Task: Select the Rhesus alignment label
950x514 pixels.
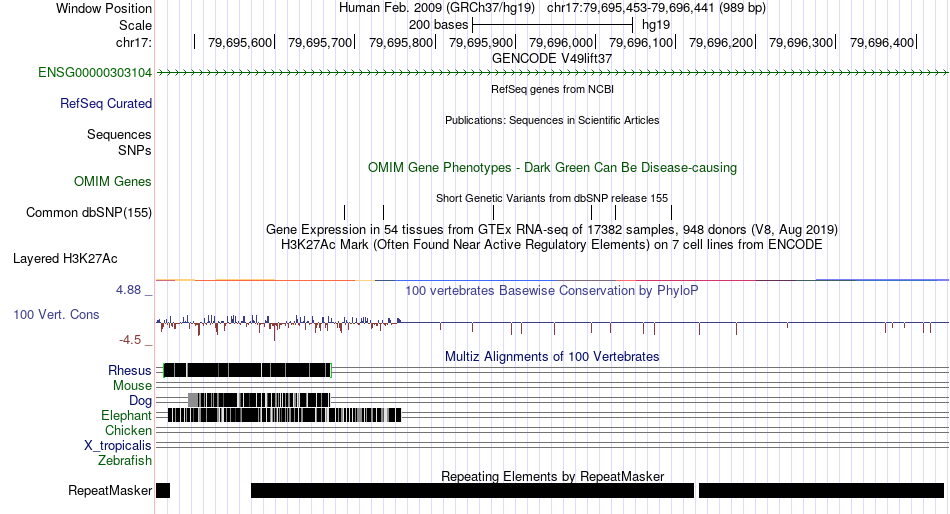Action: point(130,370)
